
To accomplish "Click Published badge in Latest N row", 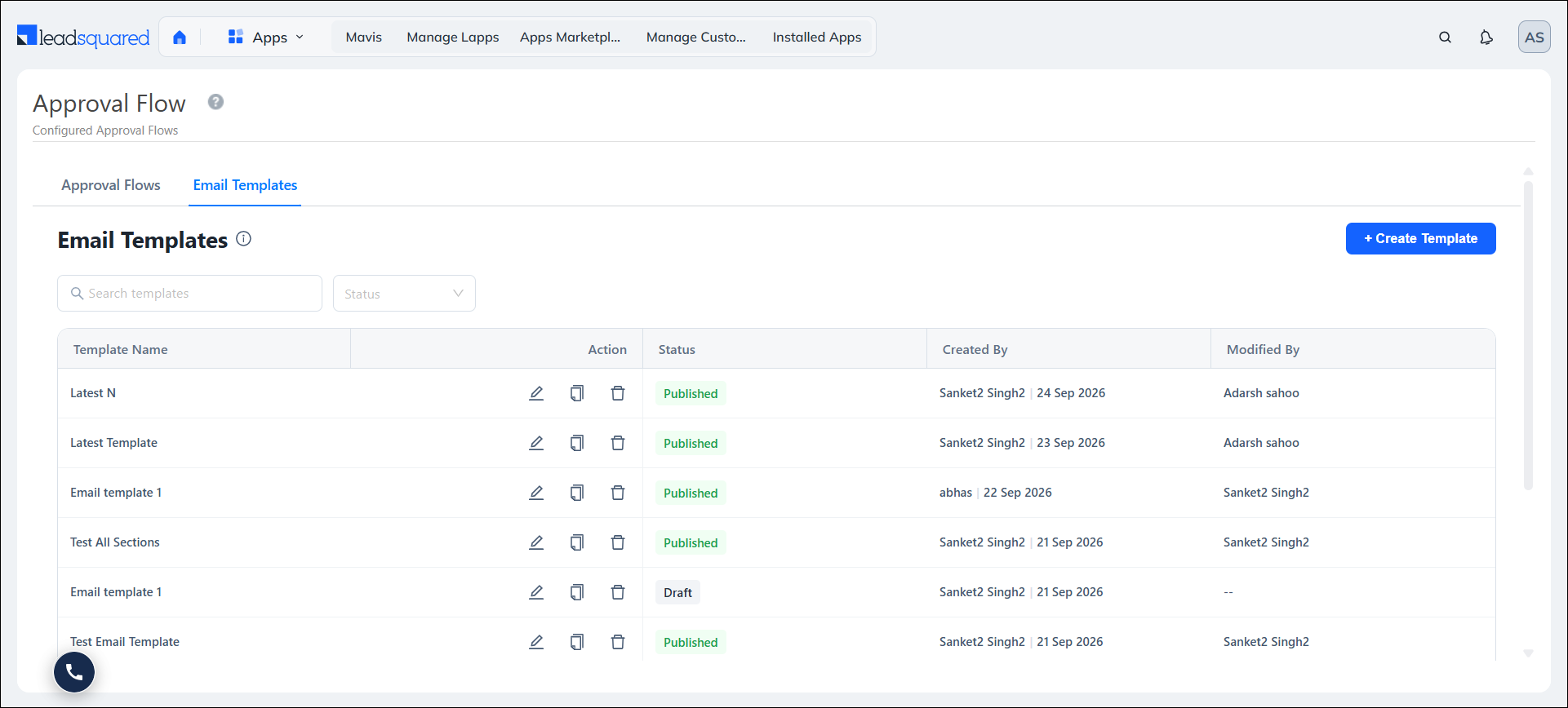I will pos(691,393).
